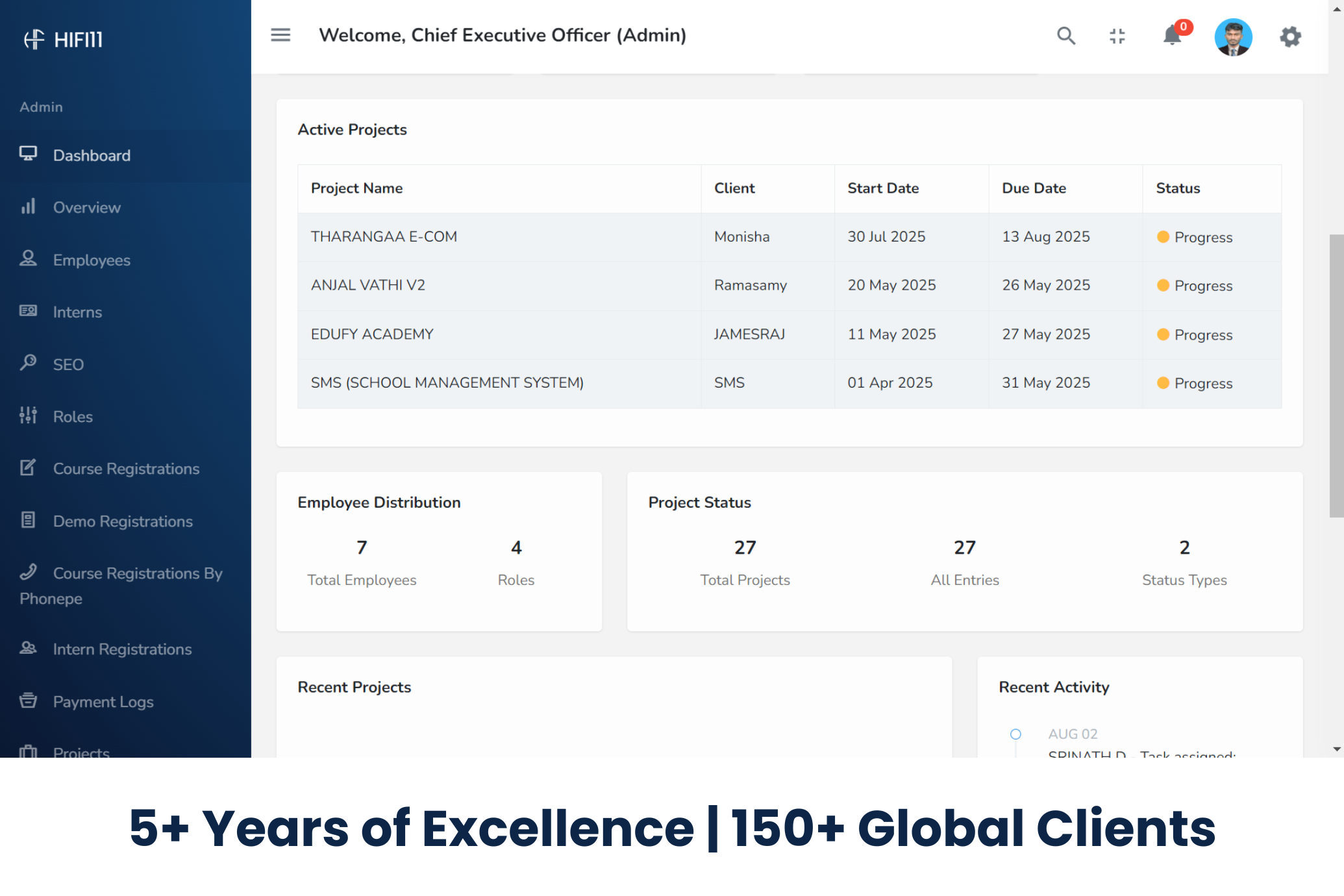This screenshot has width=1344, height=896.
Task: Open the admin profile avatar
Action: tap(1233, 37)
